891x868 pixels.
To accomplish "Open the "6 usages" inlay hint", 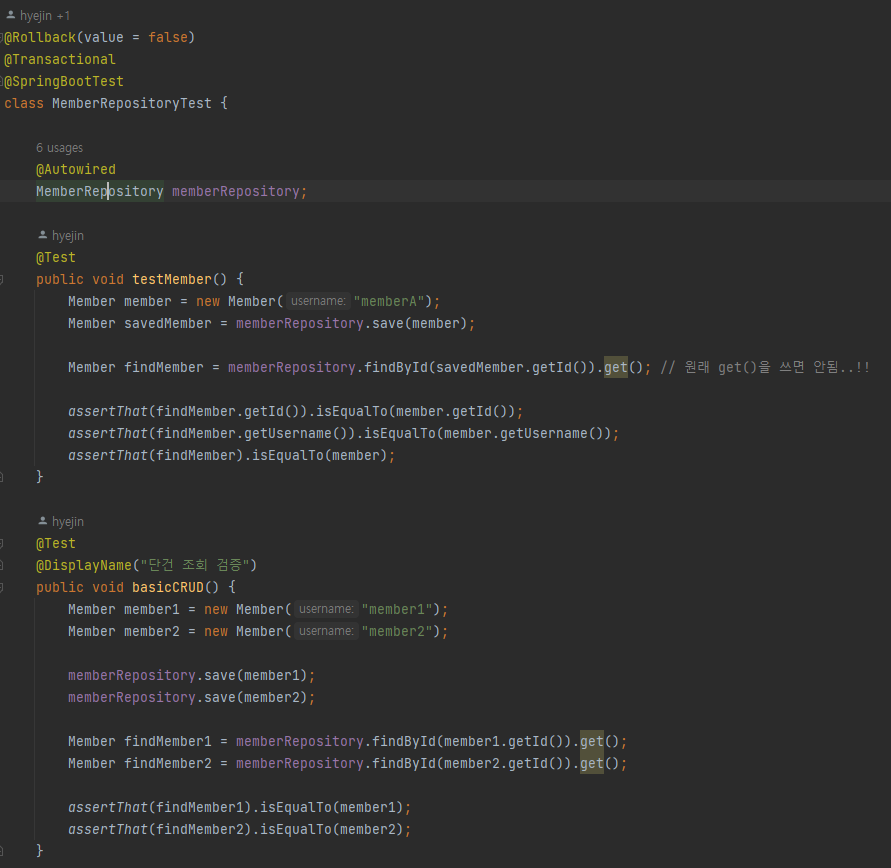I will 60,148.
